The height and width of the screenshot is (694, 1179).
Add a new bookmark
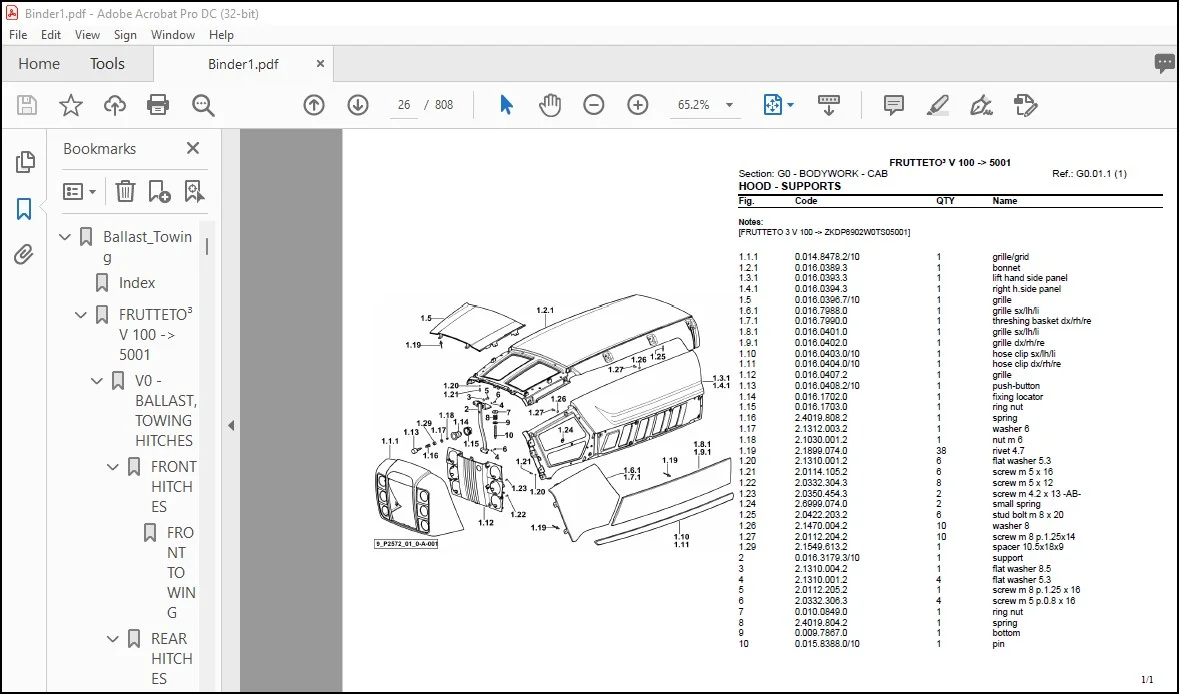159,192
